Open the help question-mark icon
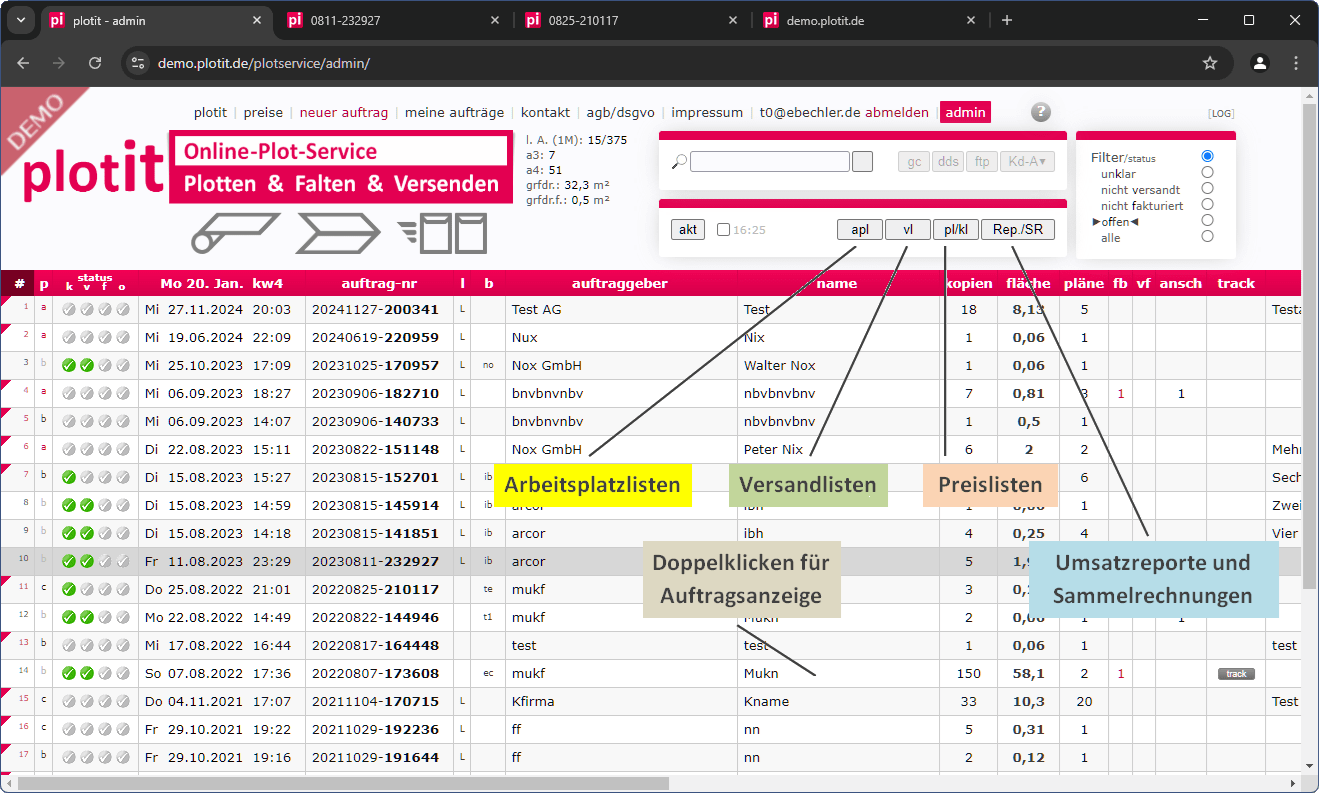The image size is (1319, 793). click(1041, 112)
